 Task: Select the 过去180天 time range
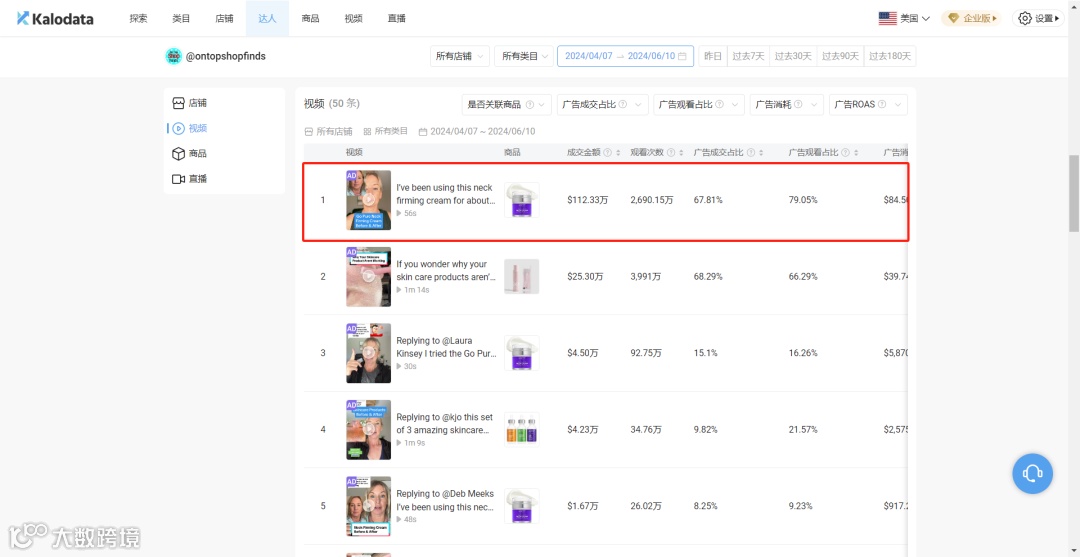click(x=890, y=56)
